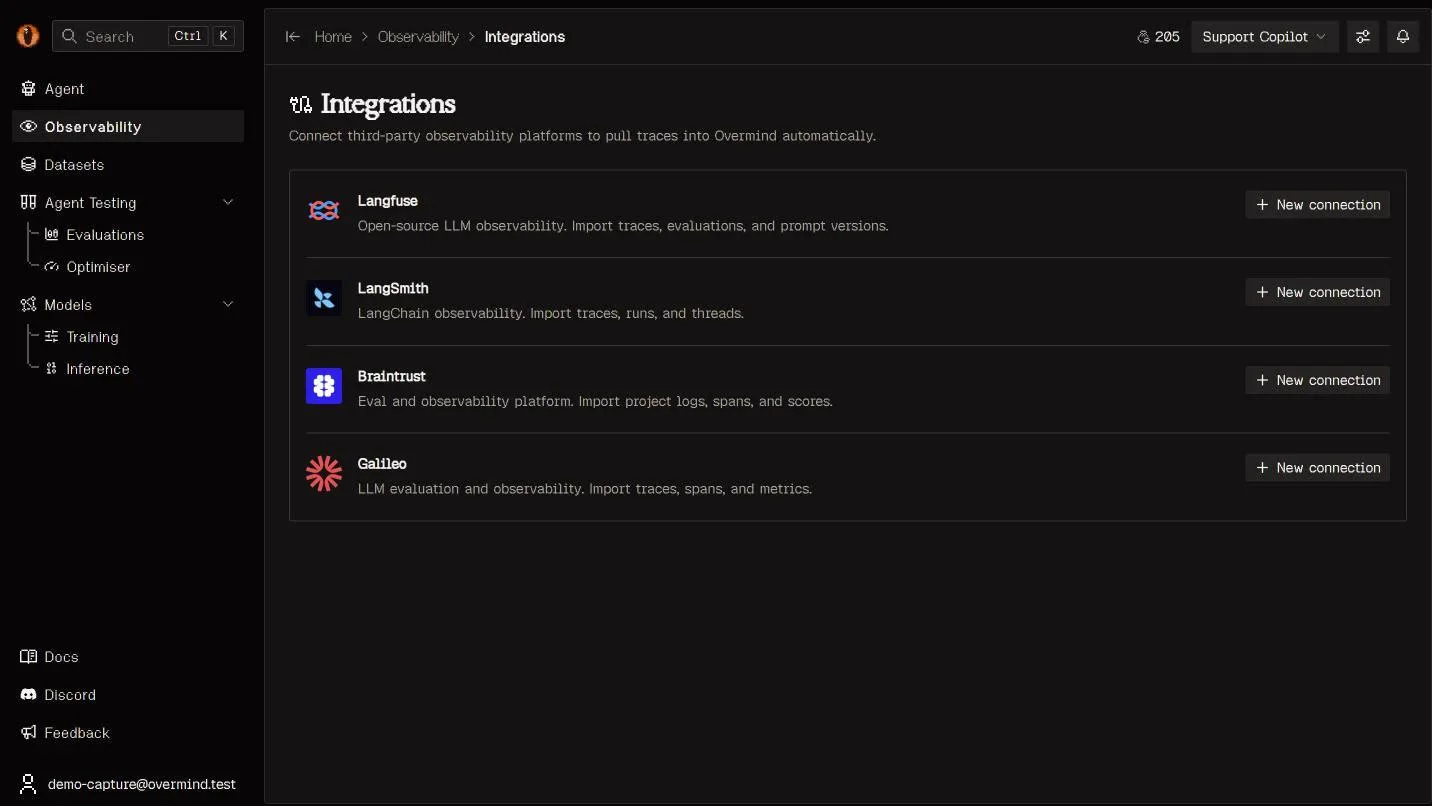Viewport: 1432px width, 806px height.
Task: Go to Observability breadcrumb
Action: pyautogui.click(x=418, y=37)
